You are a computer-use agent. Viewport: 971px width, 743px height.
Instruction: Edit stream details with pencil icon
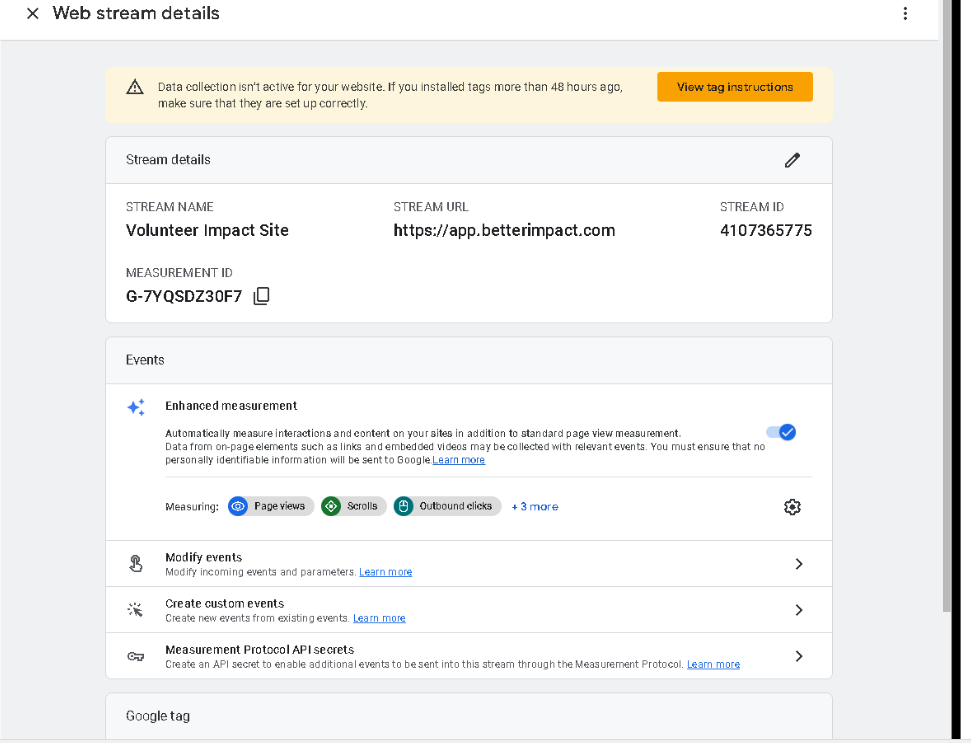click(792, 160)
